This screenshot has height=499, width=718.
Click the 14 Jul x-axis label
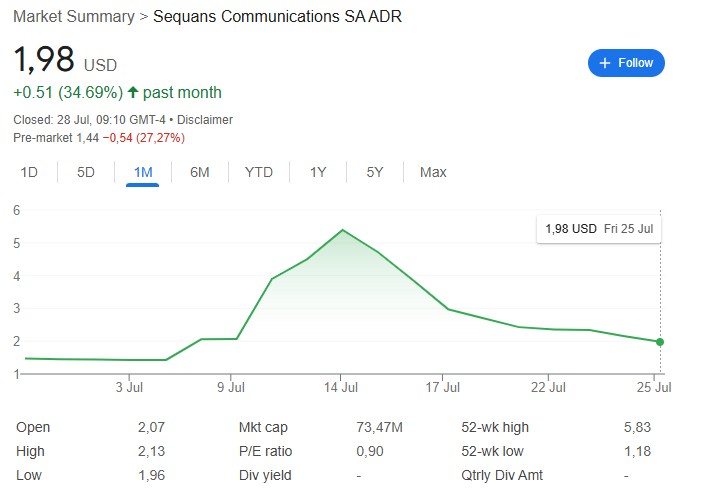click(341, 387)
